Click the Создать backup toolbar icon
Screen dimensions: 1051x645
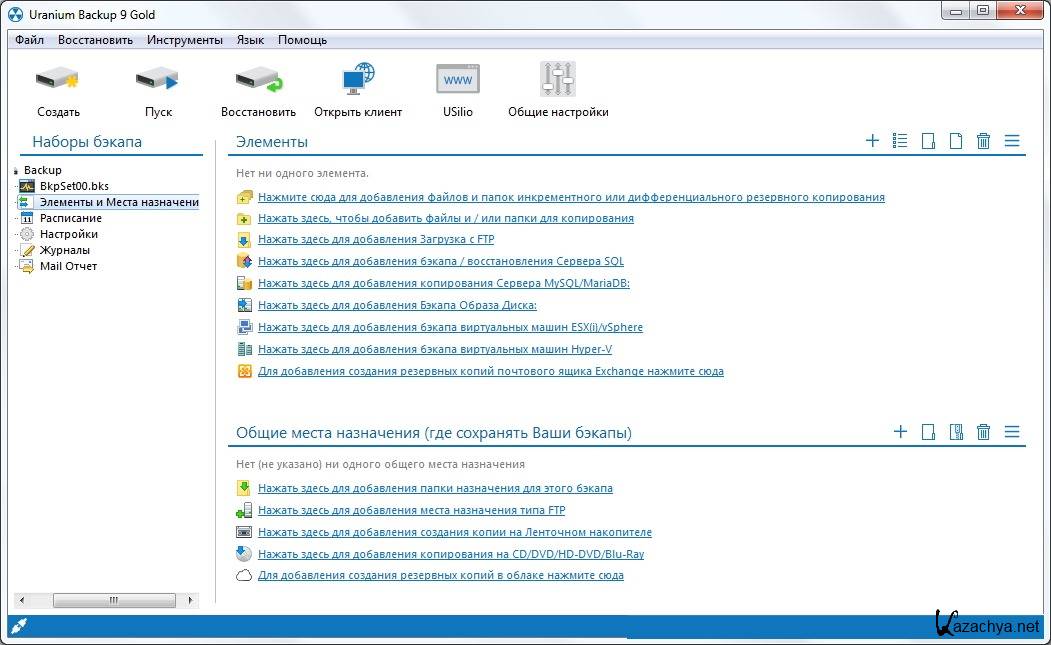(58, 80)
